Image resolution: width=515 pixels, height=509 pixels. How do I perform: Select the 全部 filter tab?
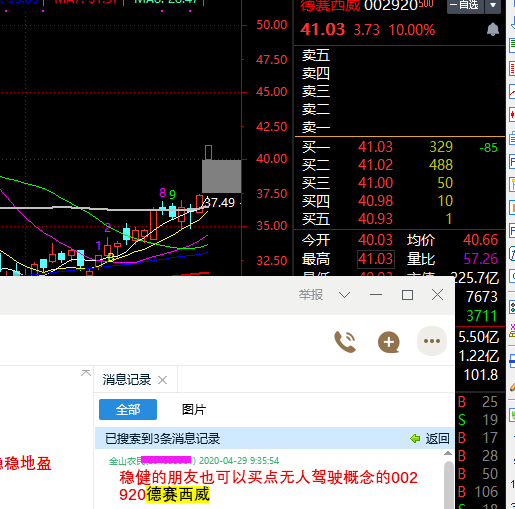point(128,409)
